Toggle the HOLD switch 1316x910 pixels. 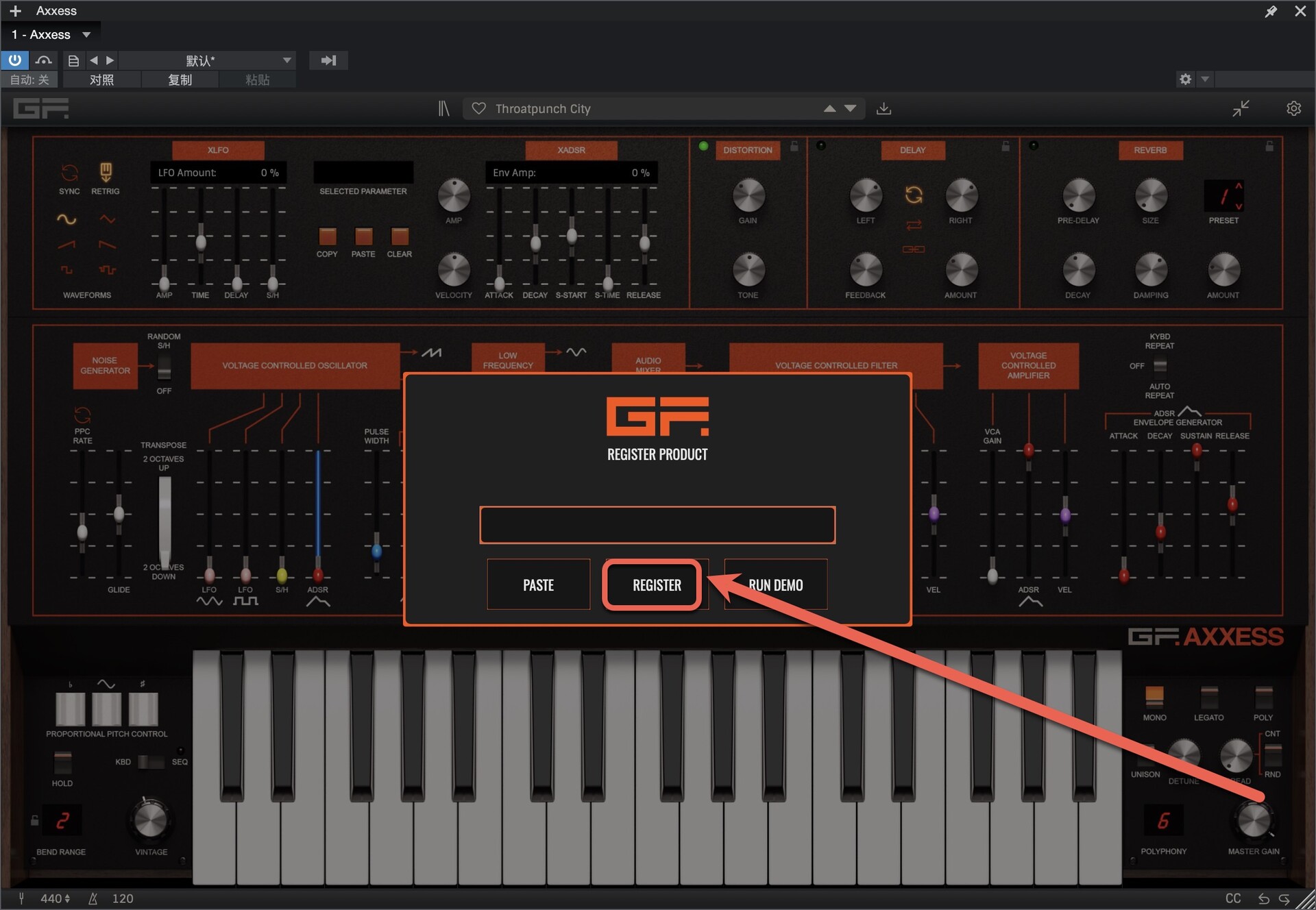pos(62,761)
